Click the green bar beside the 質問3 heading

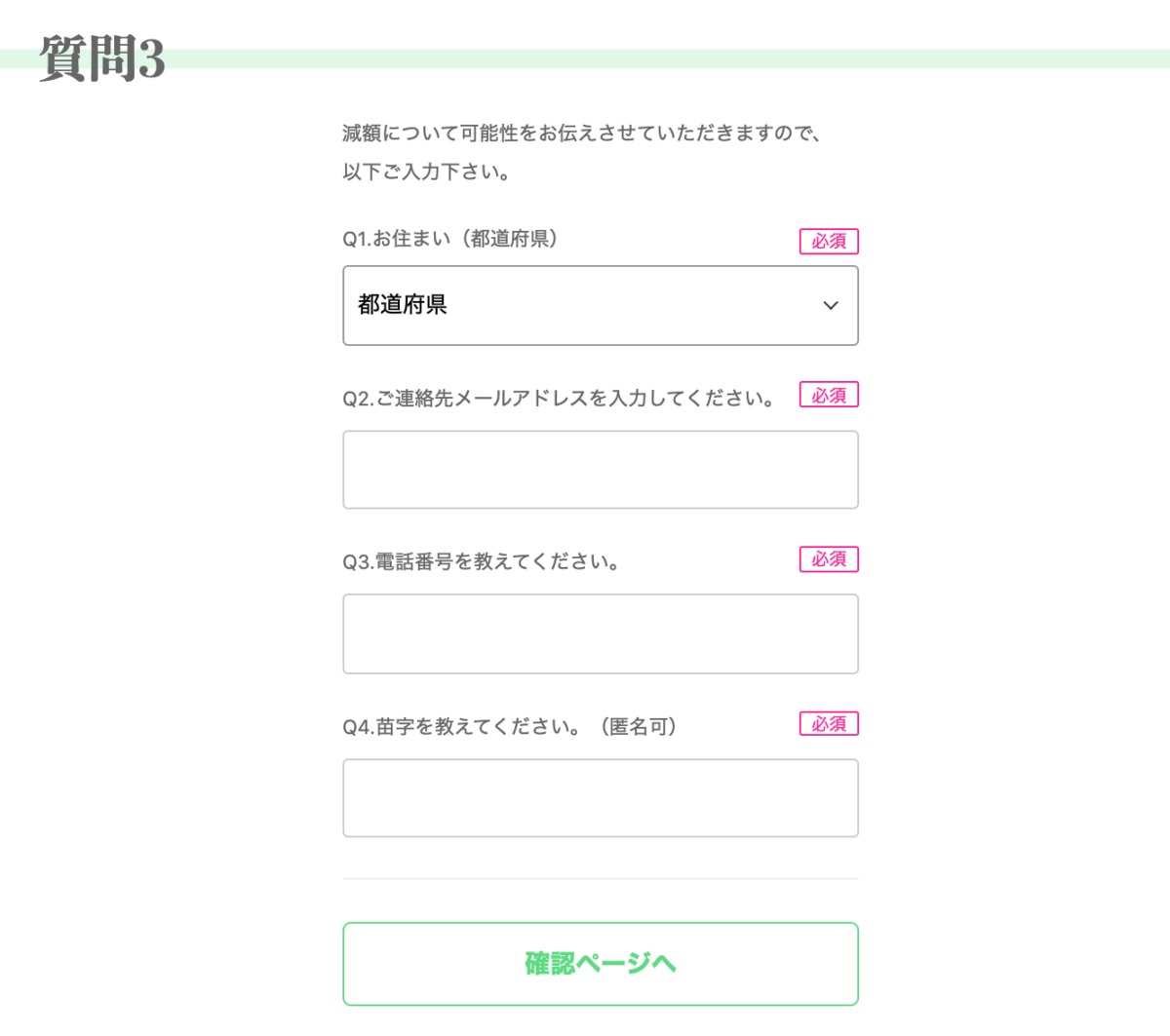[x=663, y=58]
